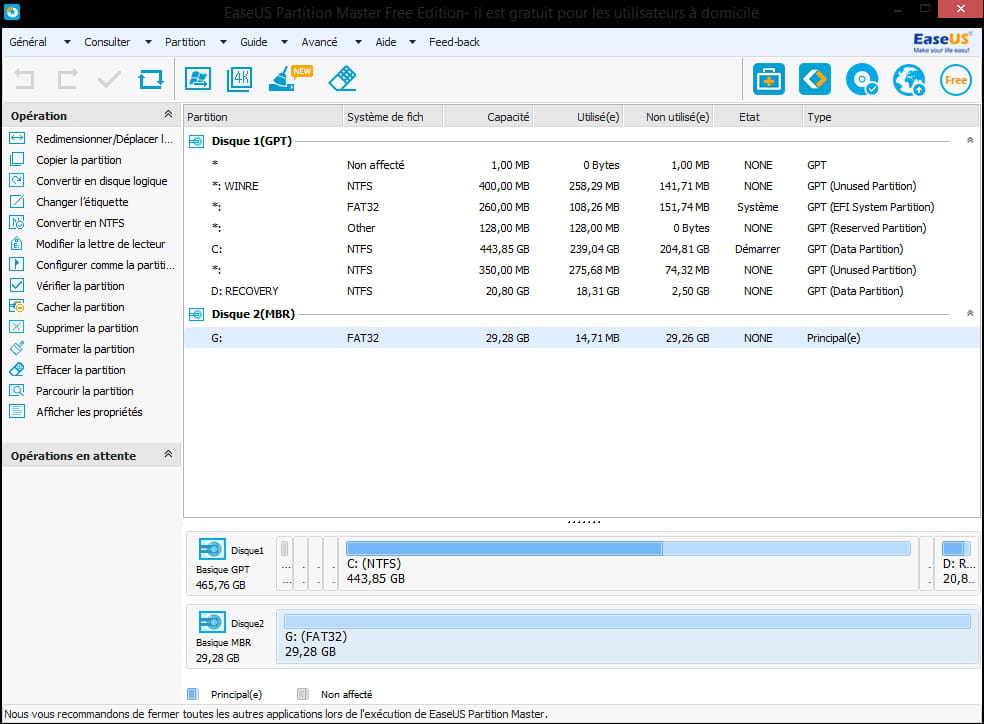
Task: Open the 4K alignment tool icon
Action: coord(239,79)
